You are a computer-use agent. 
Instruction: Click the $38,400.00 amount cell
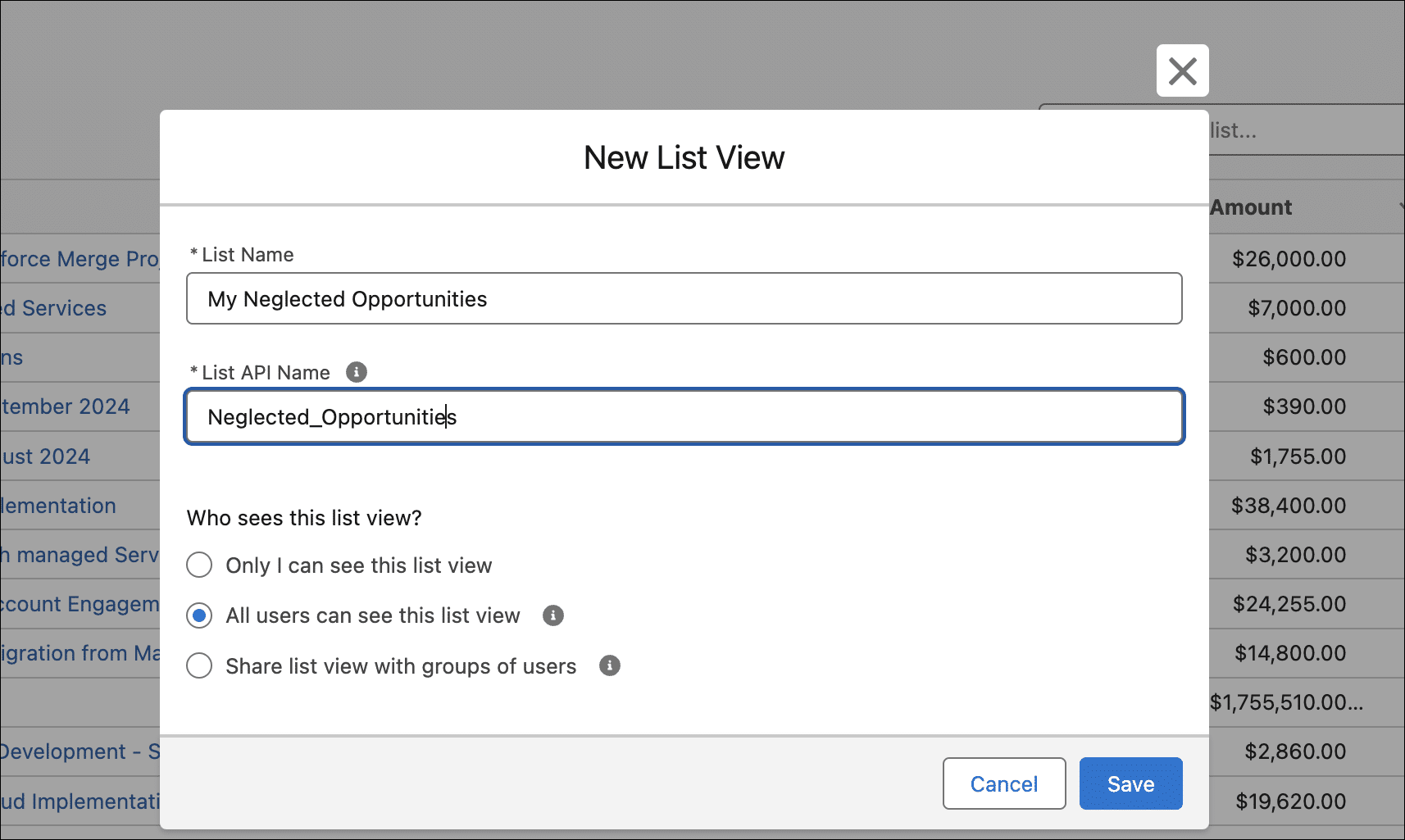tap(1289, 506)
